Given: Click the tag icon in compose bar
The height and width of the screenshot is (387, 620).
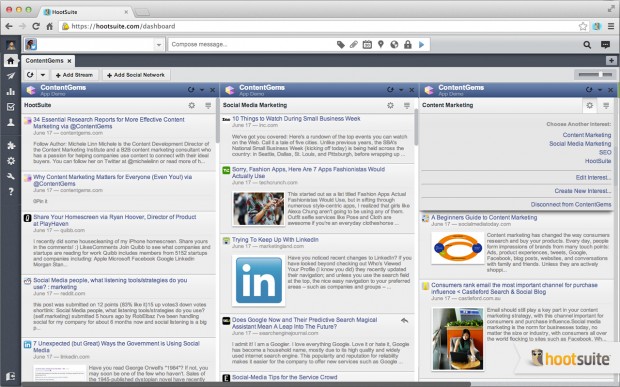Looking at the screenshot, I should point(340,45).
